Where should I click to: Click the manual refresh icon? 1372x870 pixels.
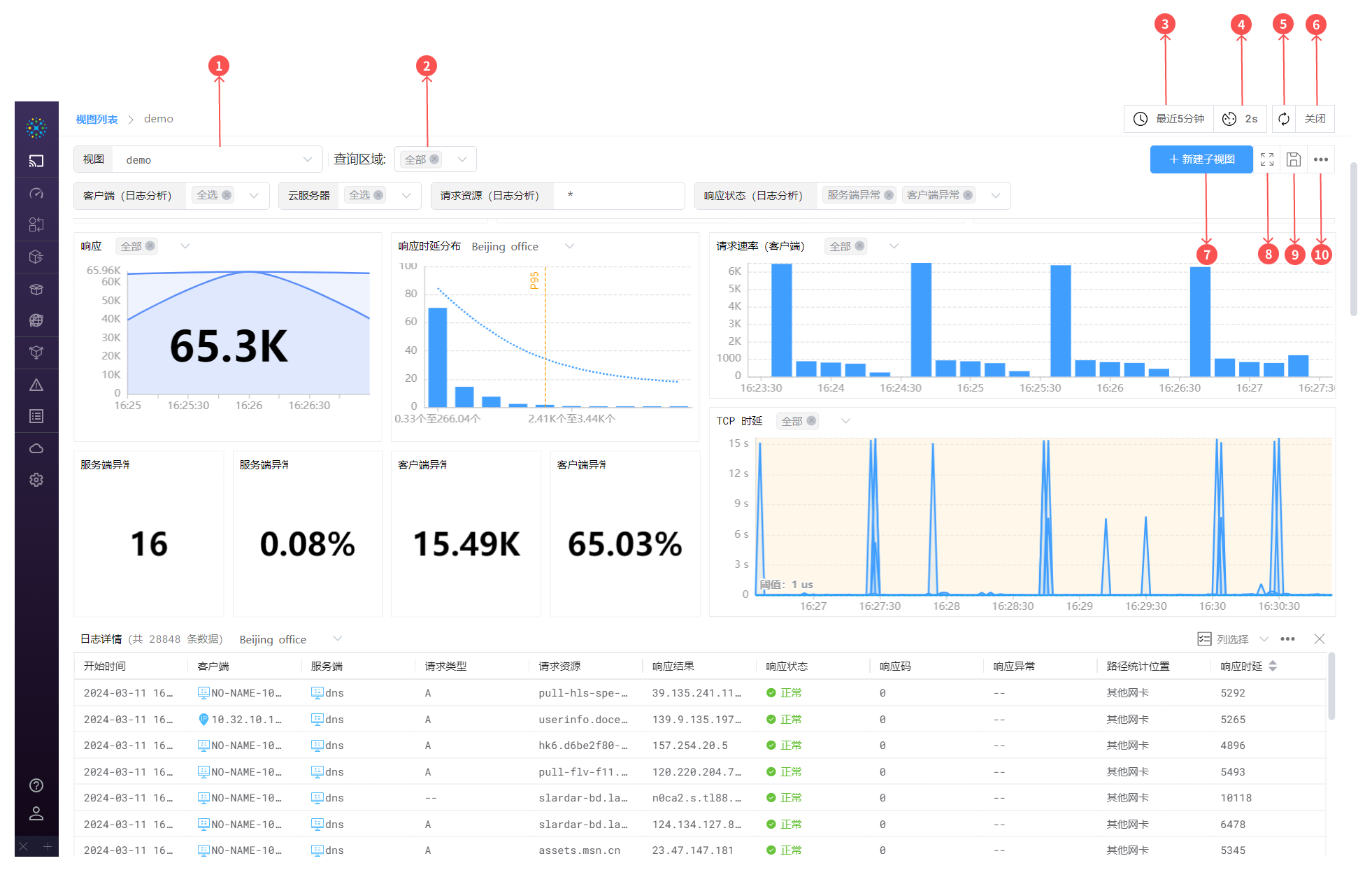pos(1283,119)
